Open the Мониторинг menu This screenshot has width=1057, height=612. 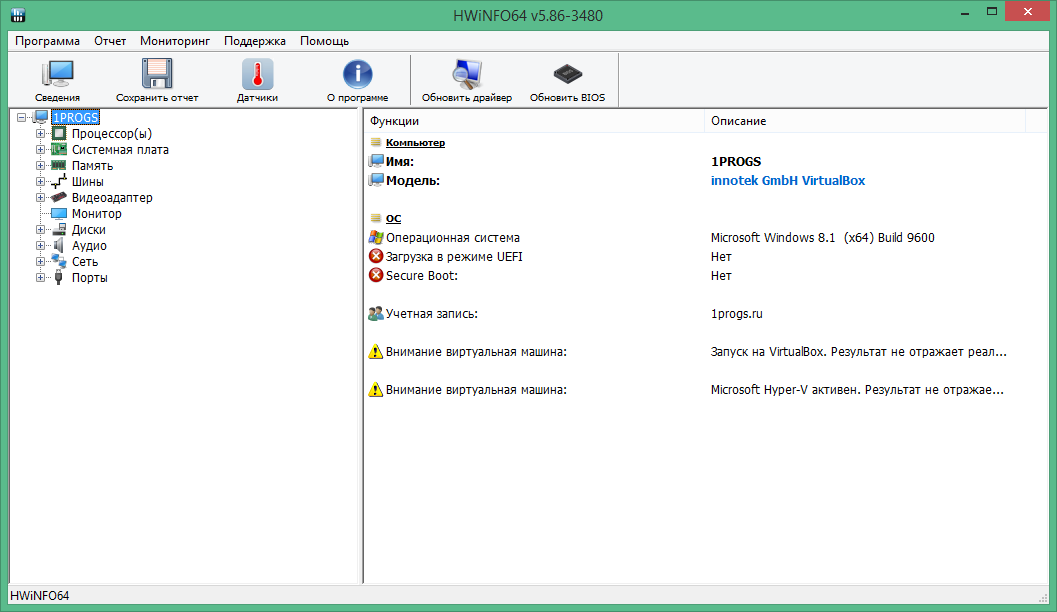(175, 41)
